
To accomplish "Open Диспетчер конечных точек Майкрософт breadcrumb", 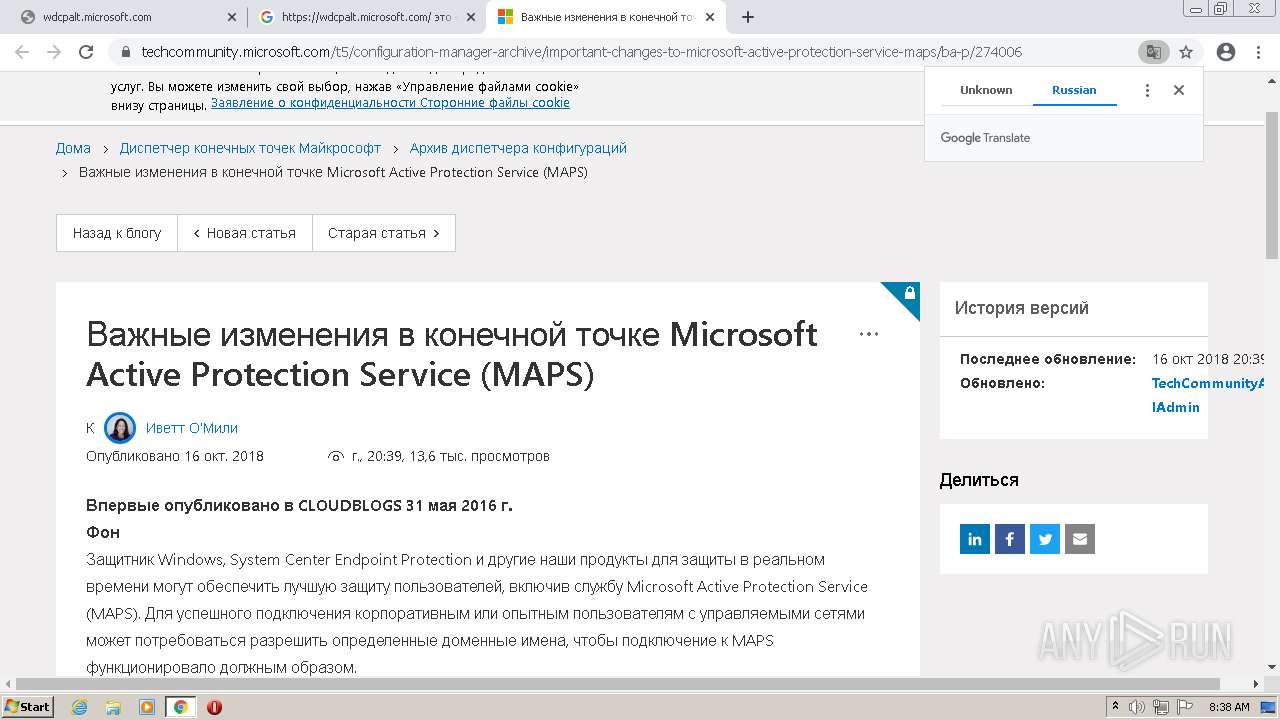I will (x=250, y=148).
